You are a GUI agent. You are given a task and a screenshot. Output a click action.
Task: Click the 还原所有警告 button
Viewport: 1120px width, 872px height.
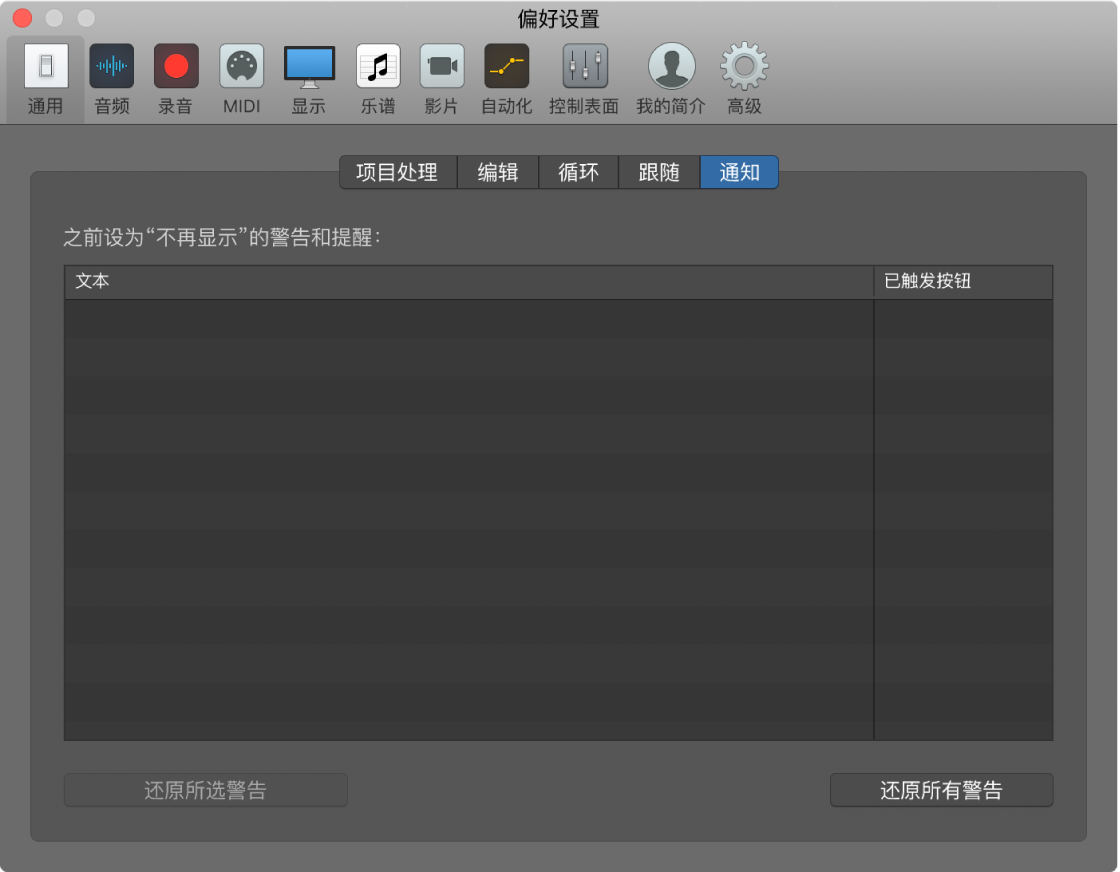click(941, 790)
